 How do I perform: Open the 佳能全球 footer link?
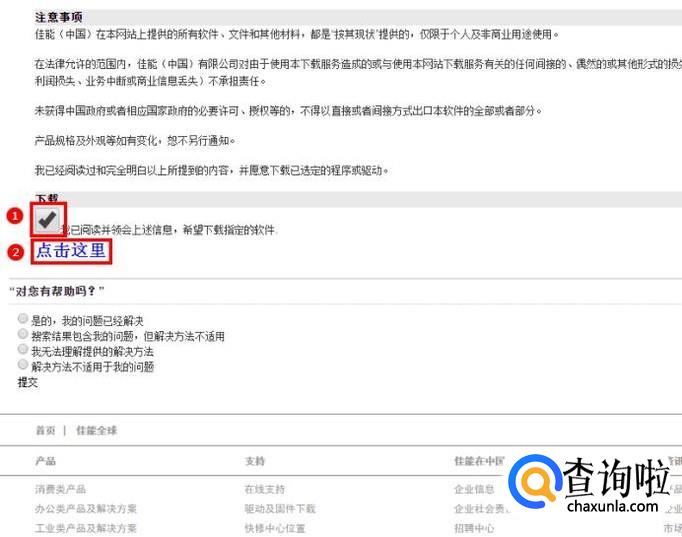click(x=97, y=430)
